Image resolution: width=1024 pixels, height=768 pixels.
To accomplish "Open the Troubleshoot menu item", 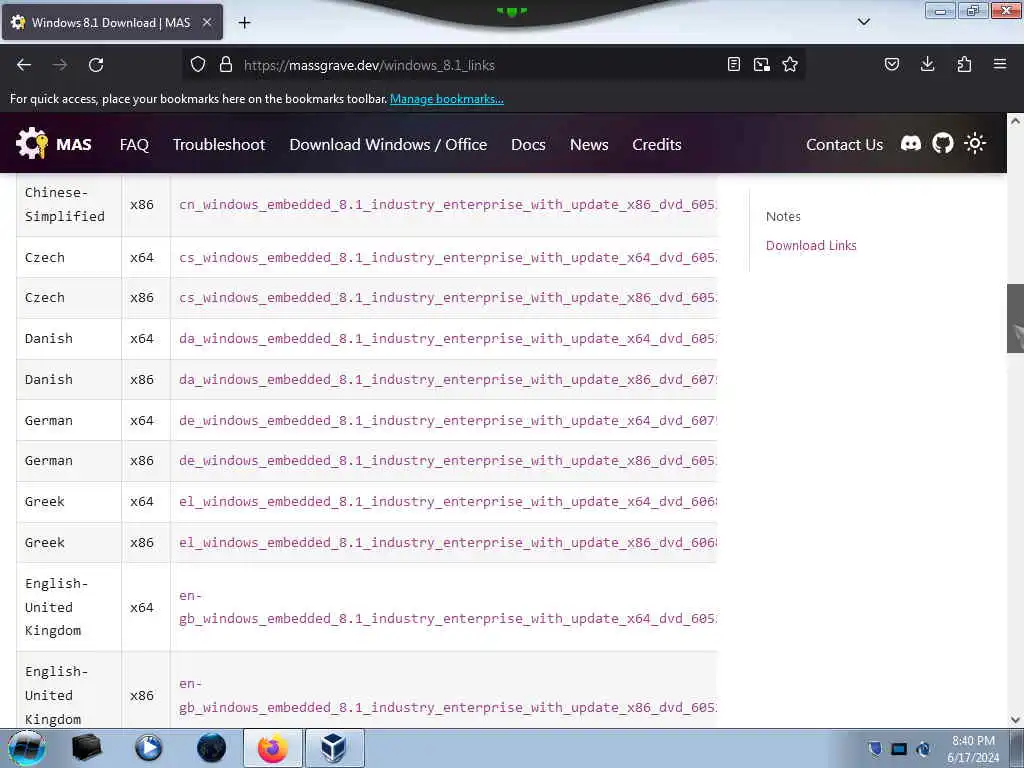I will coord(219,144).
